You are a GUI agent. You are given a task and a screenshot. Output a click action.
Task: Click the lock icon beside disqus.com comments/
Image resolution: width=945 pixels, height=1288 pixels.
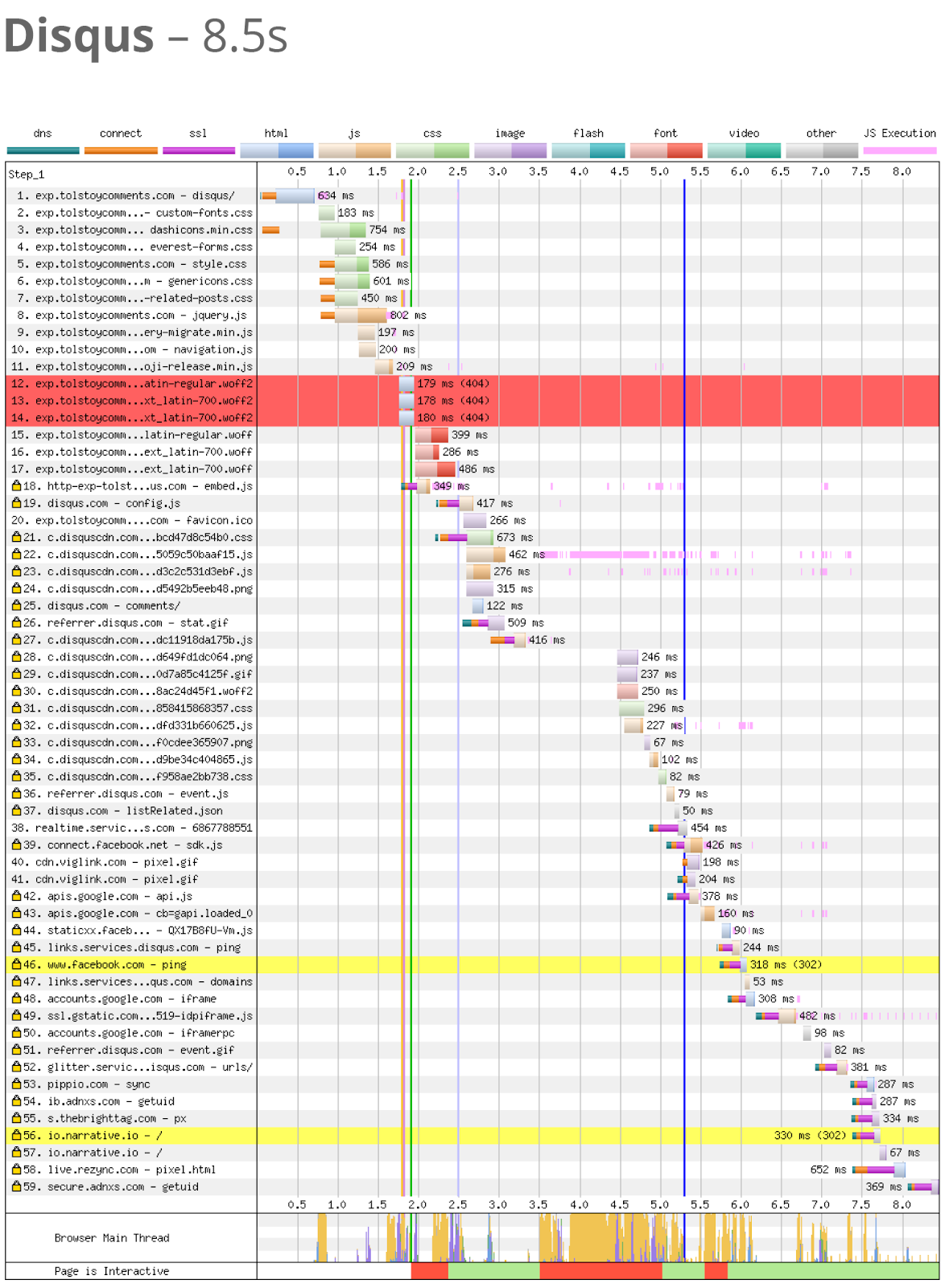click(x=16, y=605)
